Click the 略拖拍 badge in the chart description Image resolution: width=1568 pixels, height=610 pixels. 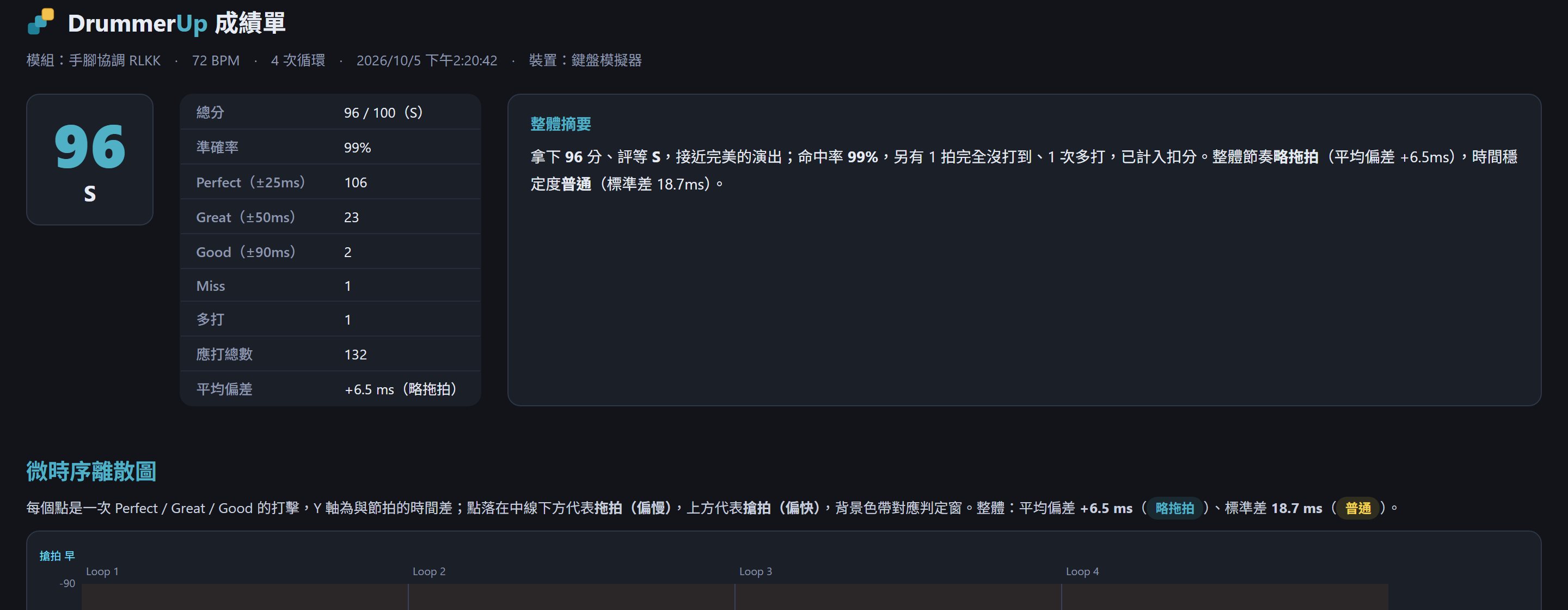(1174, 508)
